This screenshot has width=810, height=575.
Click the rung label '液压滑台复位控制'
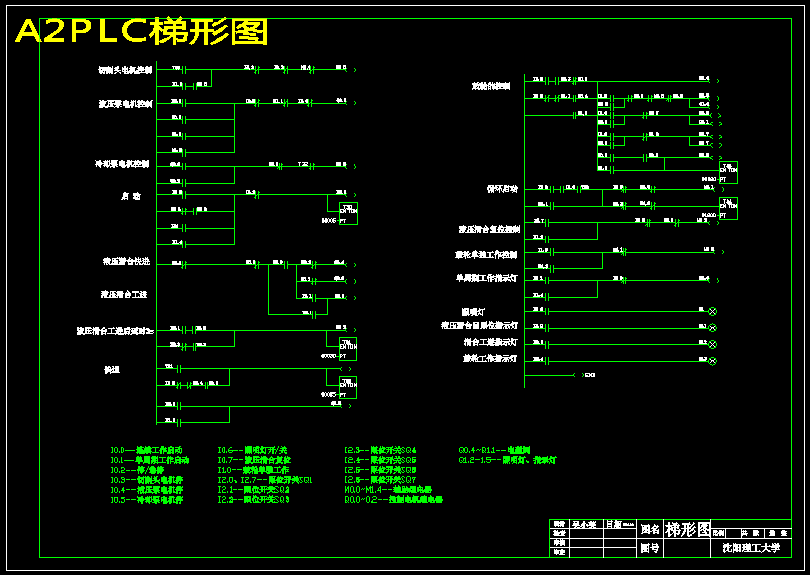pos(489,229)
